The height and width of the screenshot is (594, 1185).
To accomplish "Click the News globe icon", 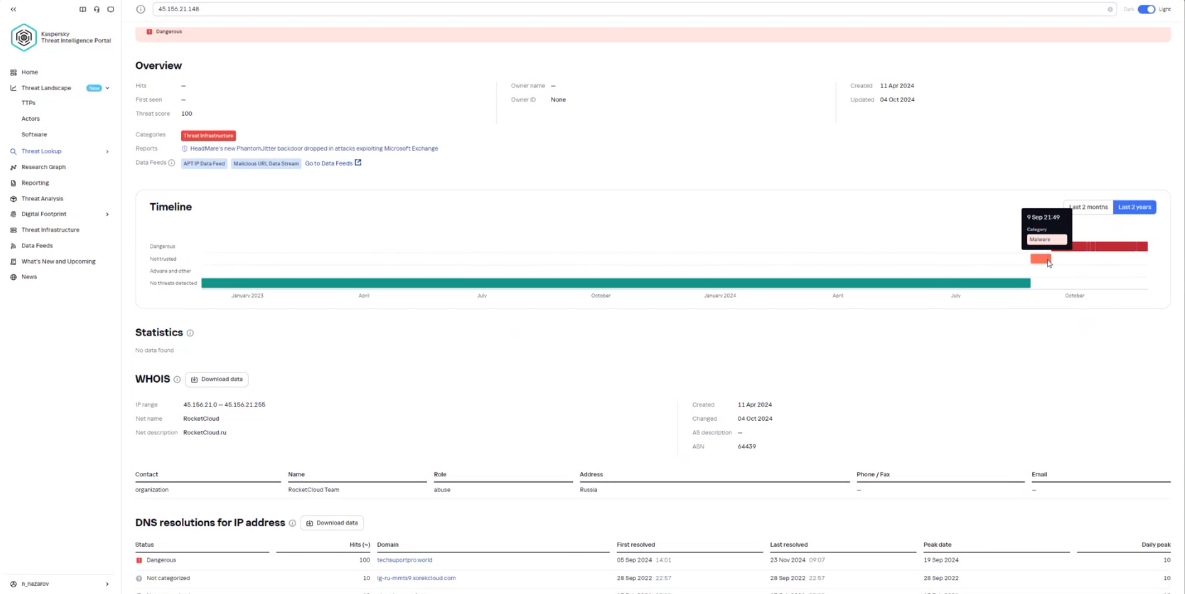I will click(14, 277).
